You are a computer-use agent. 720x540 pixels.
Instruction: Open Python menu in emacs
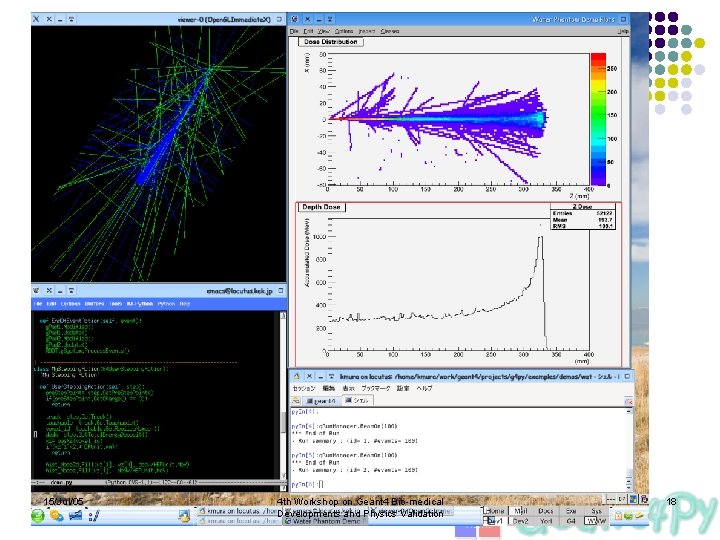(166, 304)
